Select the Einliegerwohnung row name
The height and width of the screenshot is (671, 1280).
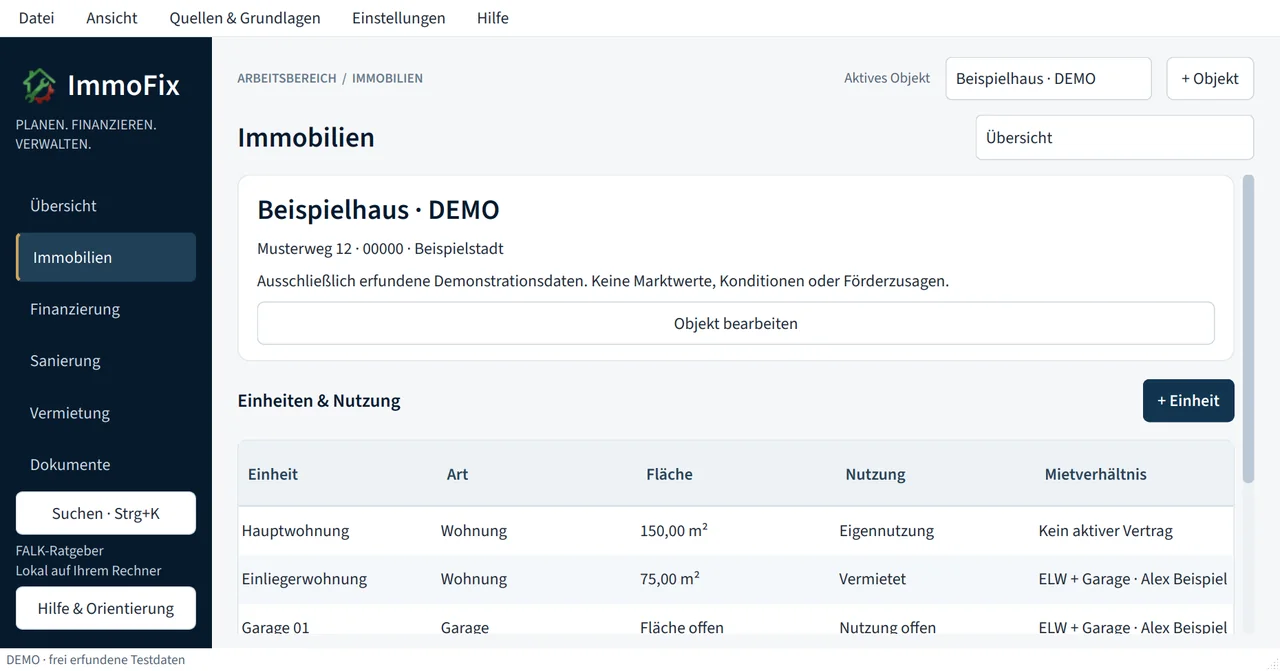(x=304, y=579)
